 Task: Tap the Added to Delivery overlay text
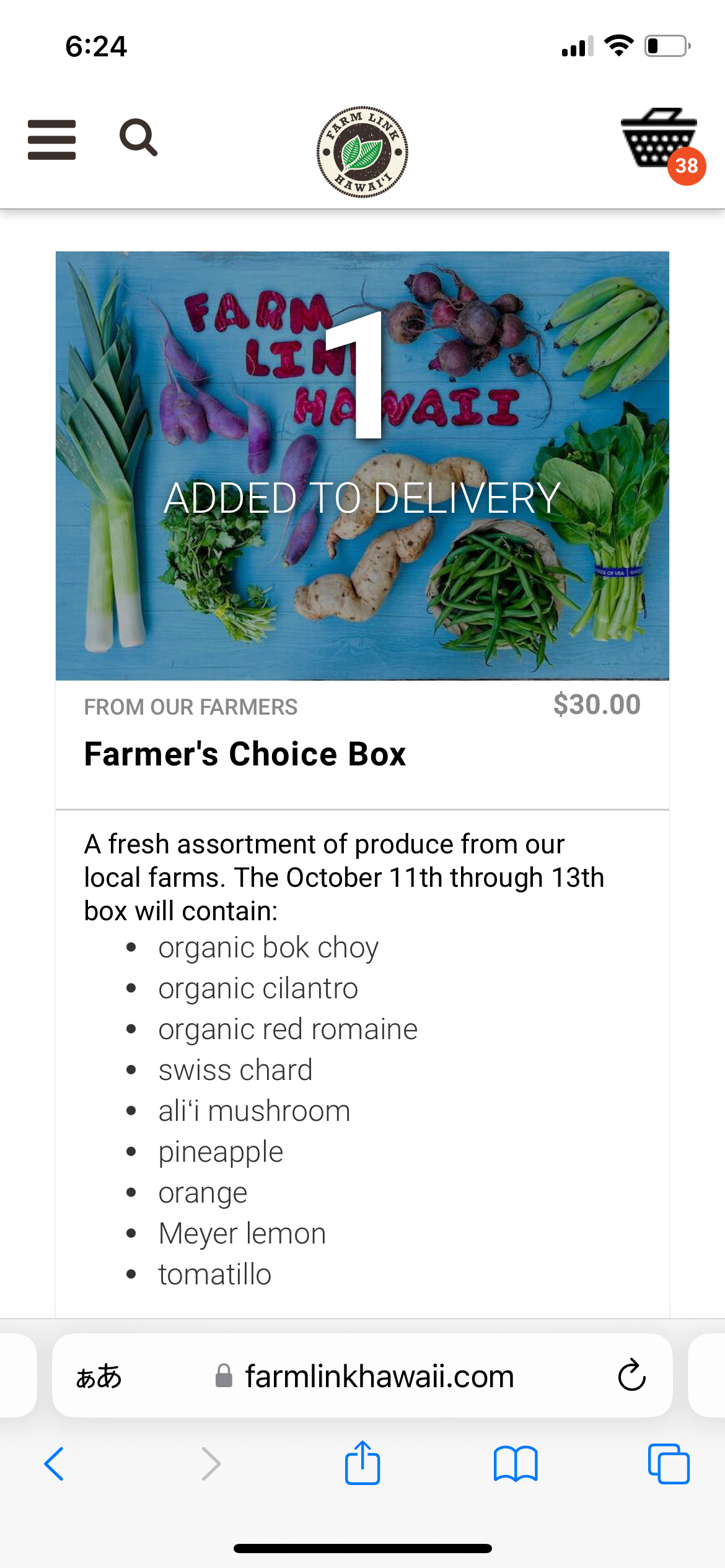pos(362,498)
